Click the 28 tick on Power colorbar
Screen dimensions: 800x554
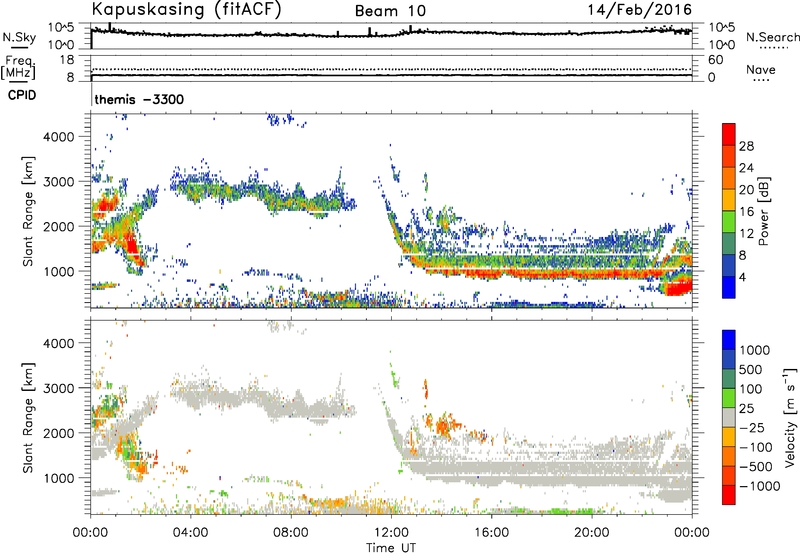746,146
